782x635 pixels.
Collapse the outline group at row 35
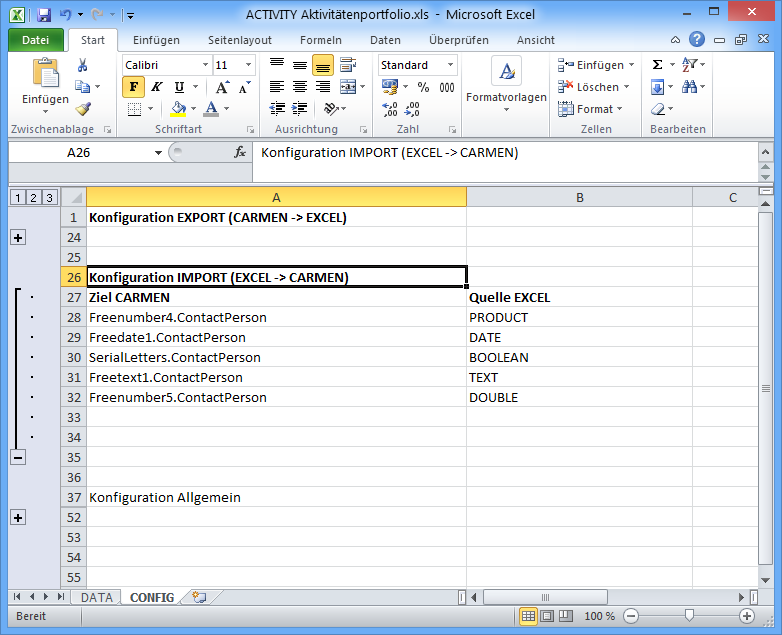click(18, 457)
